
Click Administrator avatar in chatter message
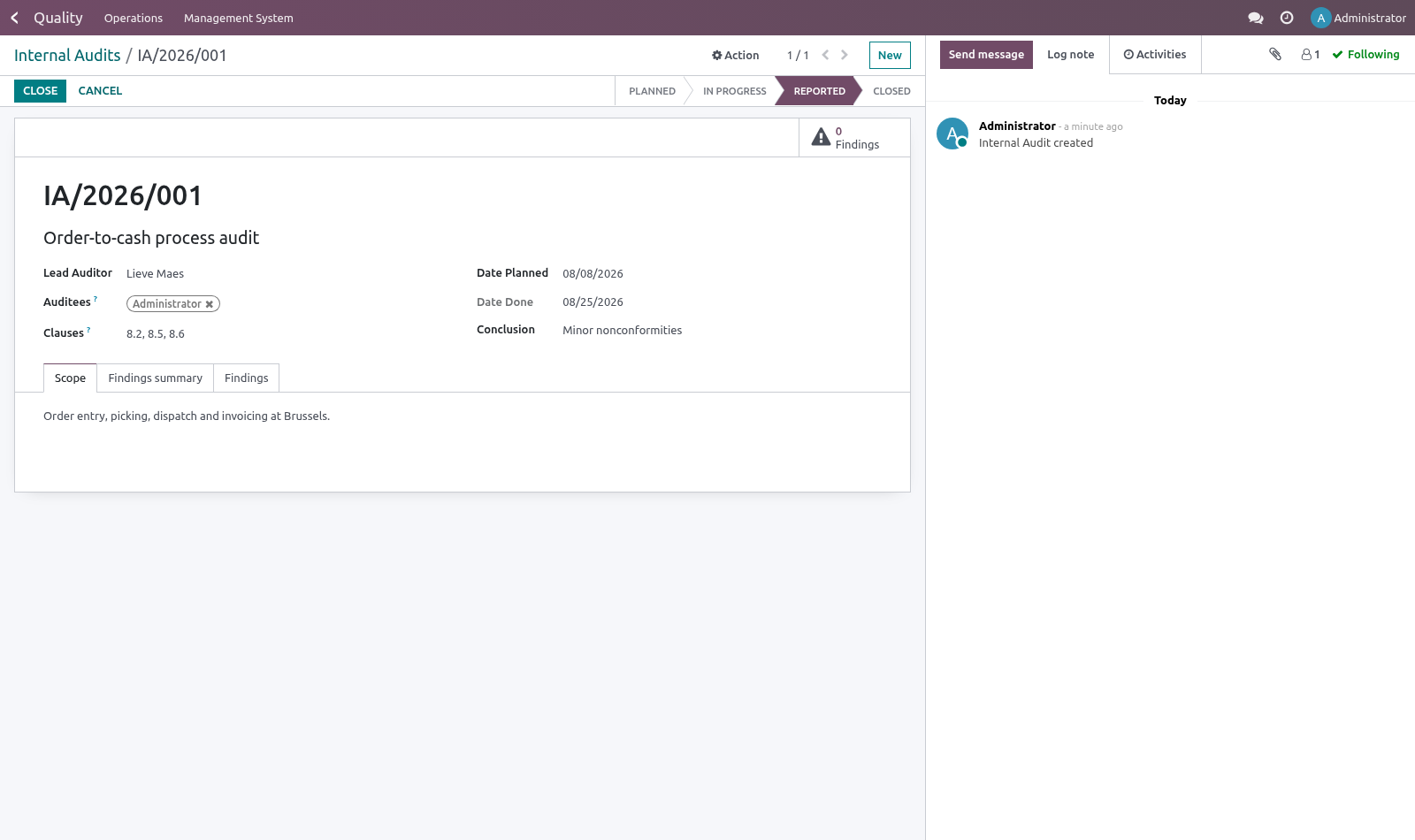click(x=952, y=134)
